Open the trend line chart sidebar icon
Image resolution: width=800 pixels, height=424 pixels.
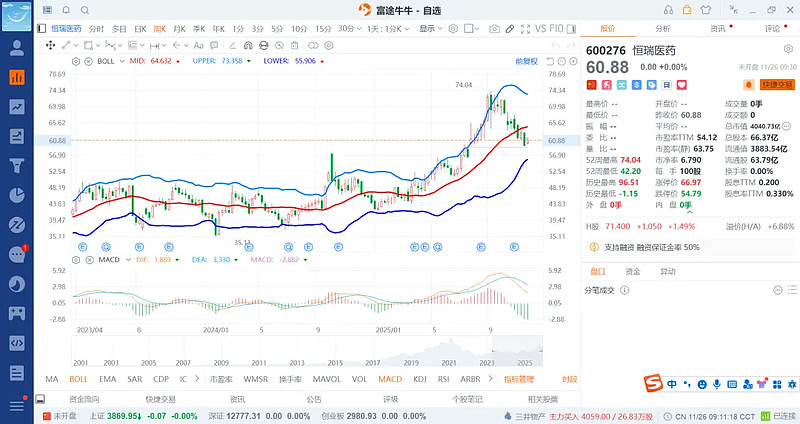[17, 107]
